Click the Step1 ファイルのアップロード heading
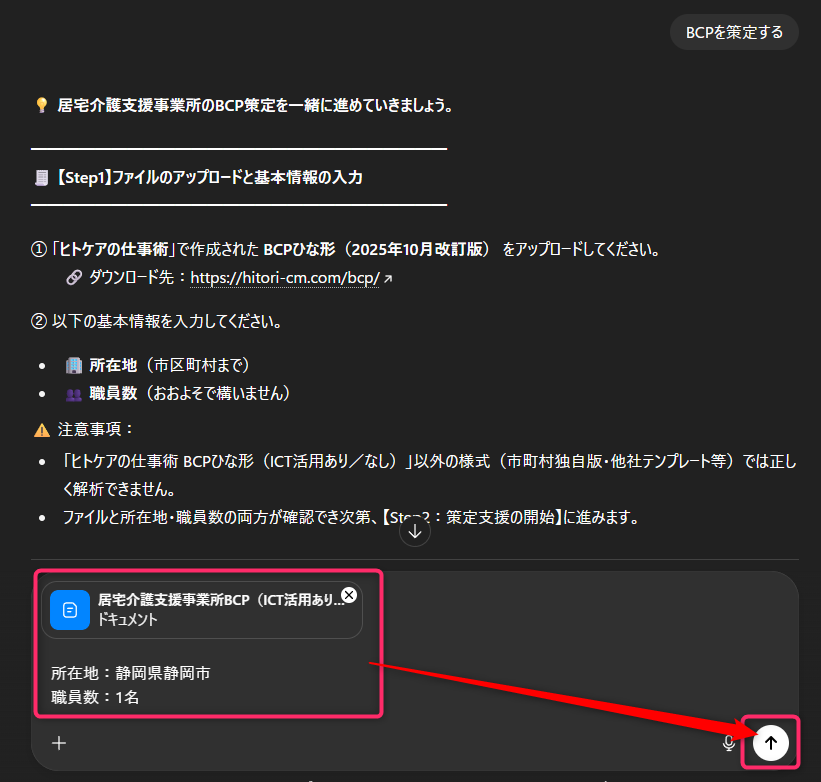The image size is (821, 782). pyautogui.click(x=209, y=177)
